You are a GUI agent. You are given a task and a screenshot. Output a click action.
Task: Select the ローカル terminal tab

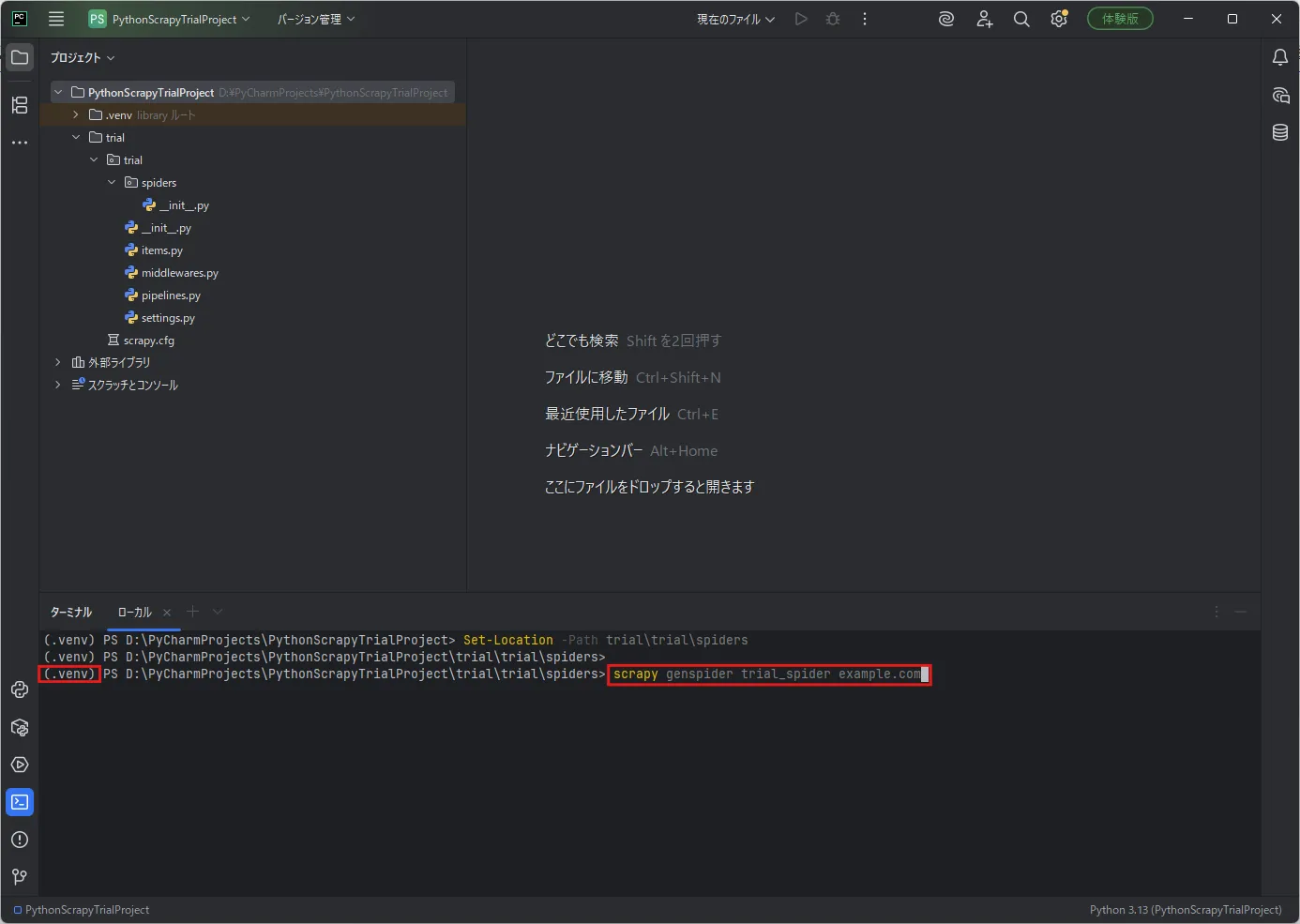pos(135,613)
